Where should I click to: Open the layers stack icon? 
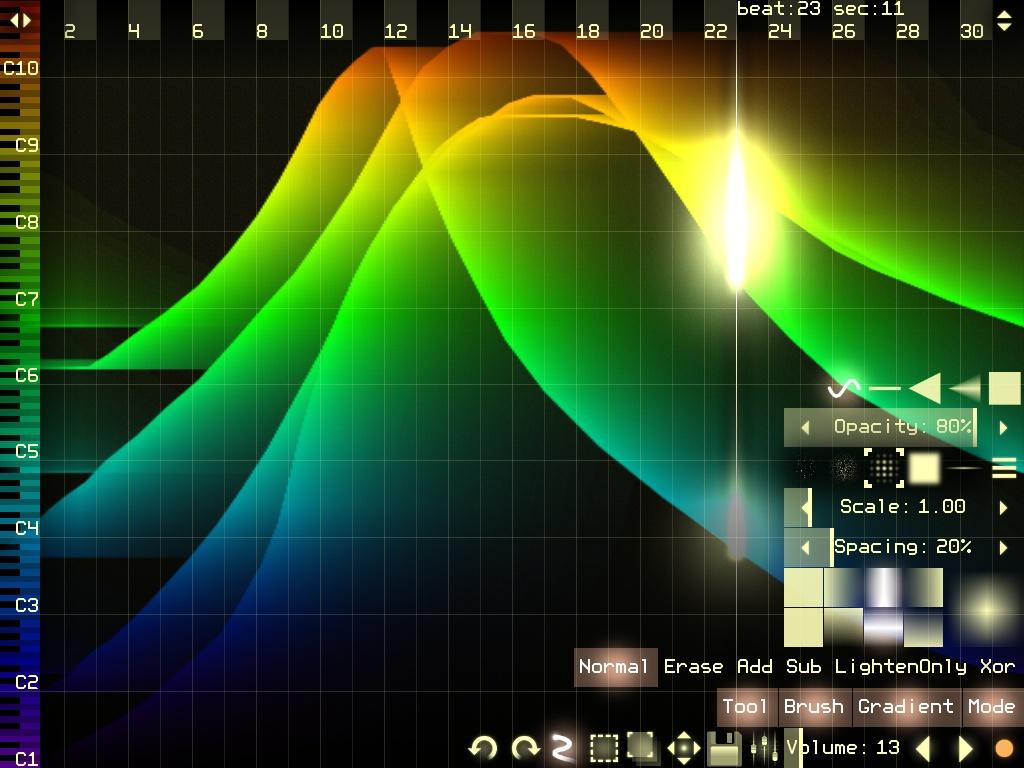click(x=642, y=747)
